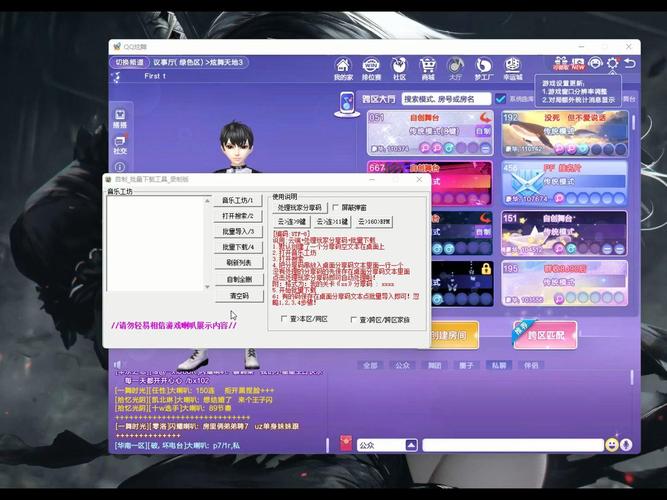The width and height of the screenshot is (667, 500).
Task: Select 公众 chat tab
Action: (402, 365)
